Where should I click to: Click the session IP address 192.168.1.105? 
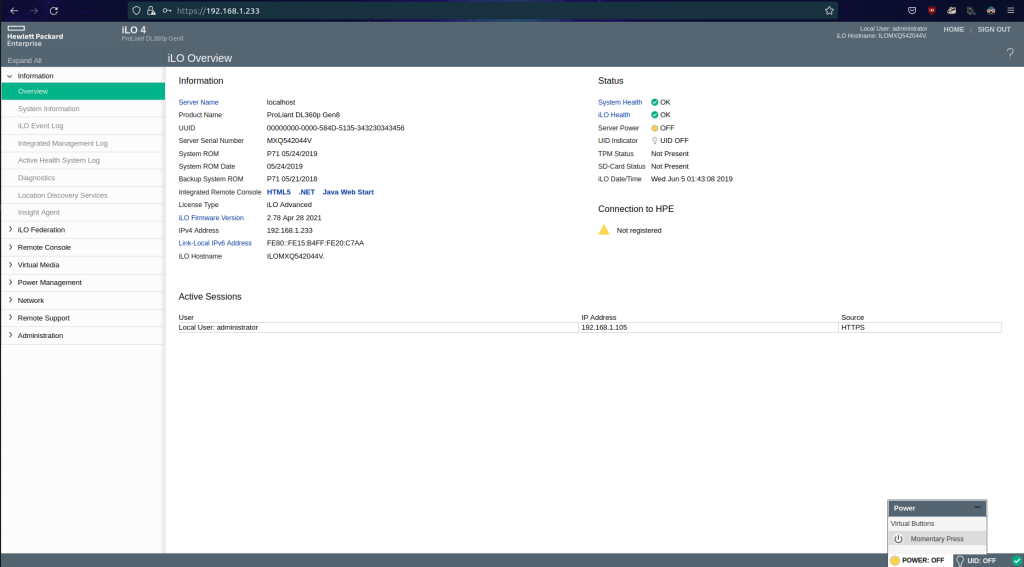click(x=604, y=327)
